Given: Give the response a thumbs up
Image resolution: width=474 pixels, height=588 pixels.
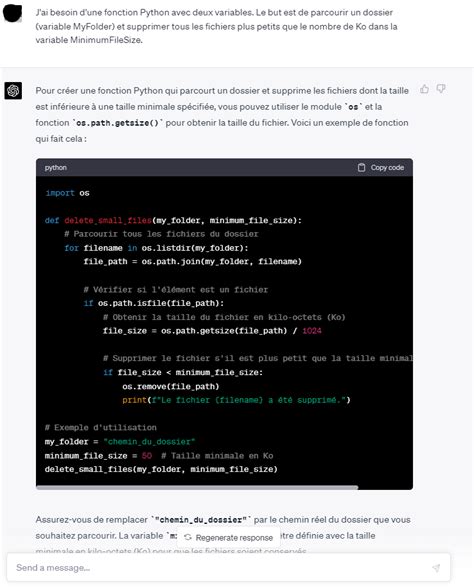Looking at the screenshot, I should 424,89.
